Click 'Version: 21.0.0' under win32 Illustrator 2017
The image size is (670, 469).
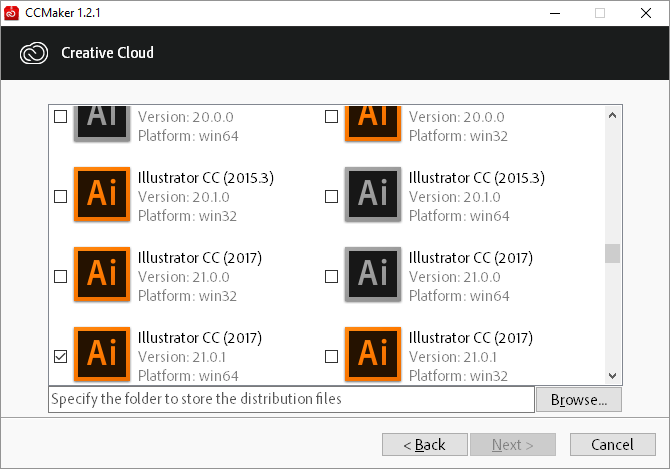[x=184, y=277]
